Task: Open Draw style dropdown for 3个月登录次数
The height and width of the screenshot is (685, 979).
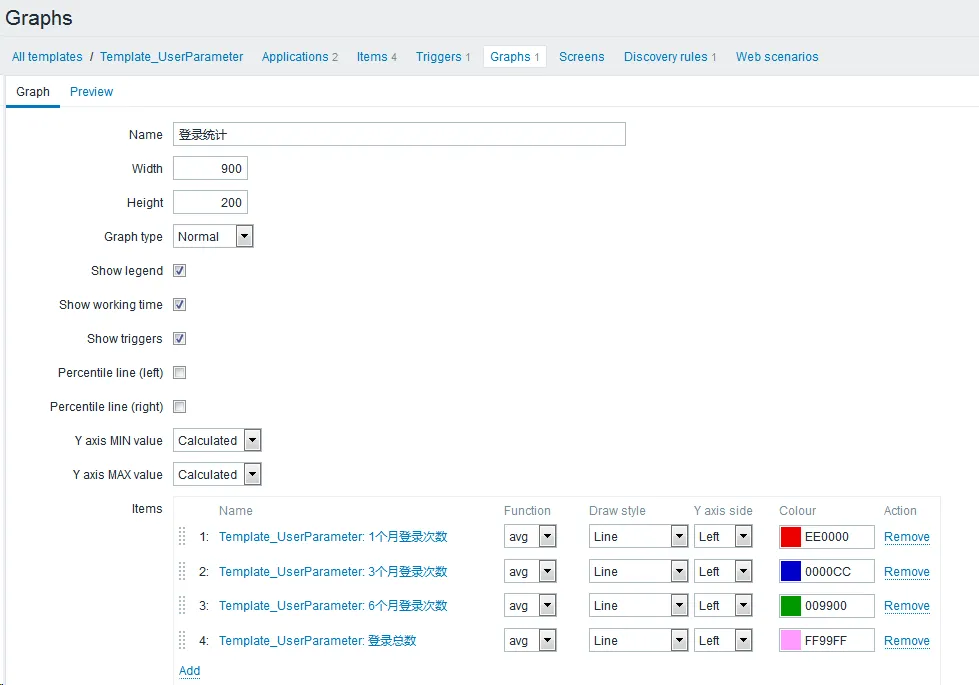Action: [638, 571]
